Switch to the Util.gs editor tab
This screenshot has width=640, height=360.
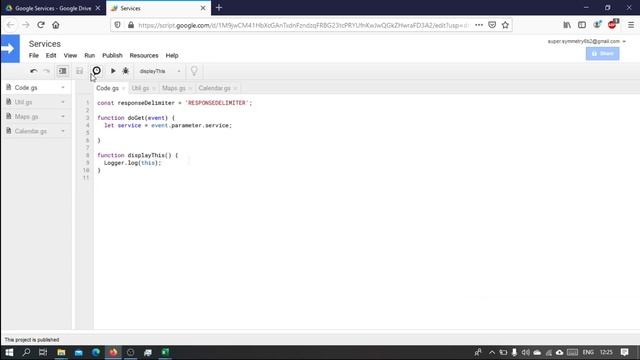[x=140, y=88]
